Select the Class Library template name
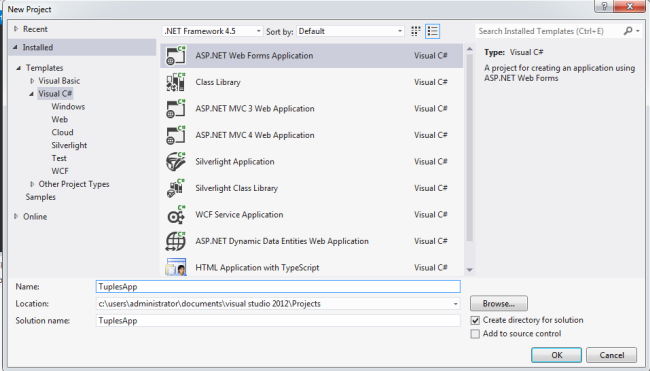 (x=218, y=82)
